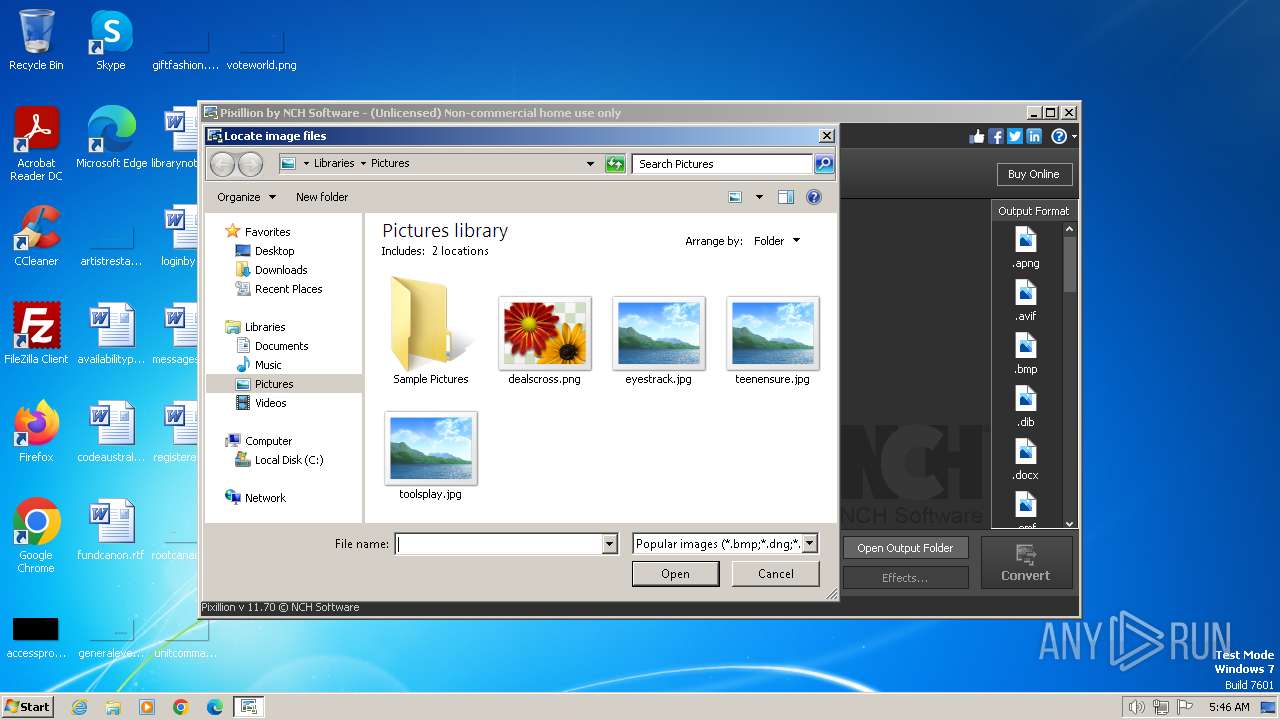1280x720 pixels.
Task: Click the clock in system tray
Action: coord(1229,707)
